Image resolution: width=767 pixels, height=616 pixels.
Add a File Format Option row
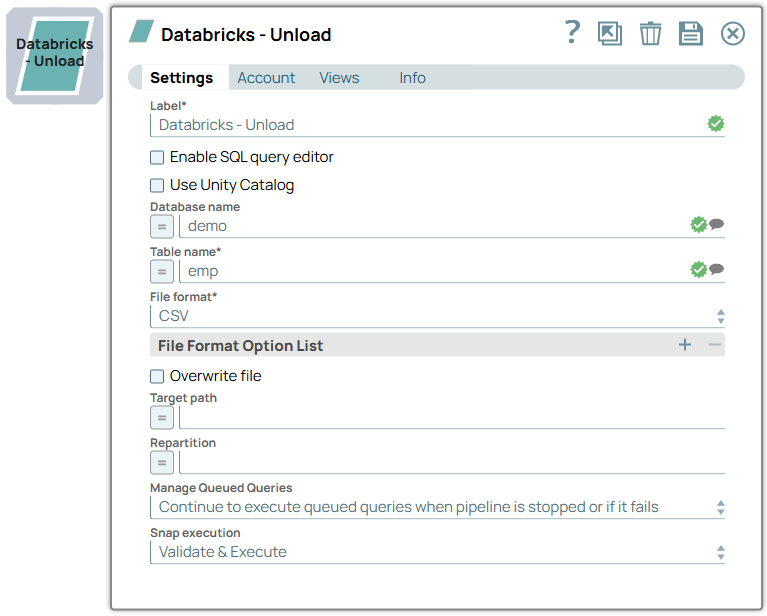pyautogui.click(x=685, y=345)
